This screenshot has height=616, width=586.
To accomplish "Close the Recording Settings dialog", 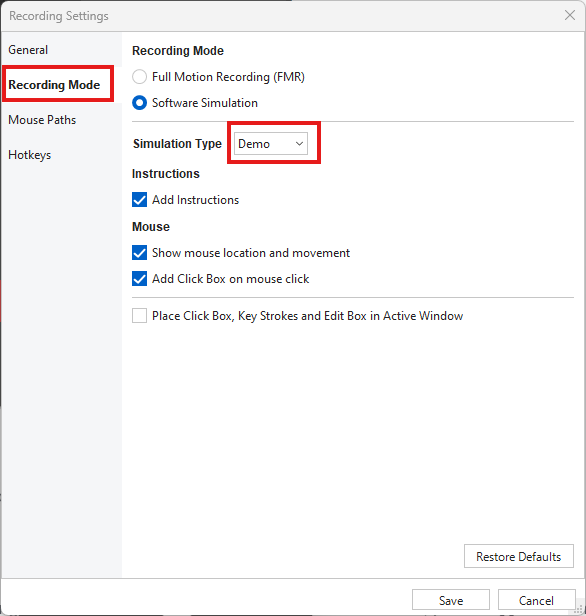I will (570, 15).
